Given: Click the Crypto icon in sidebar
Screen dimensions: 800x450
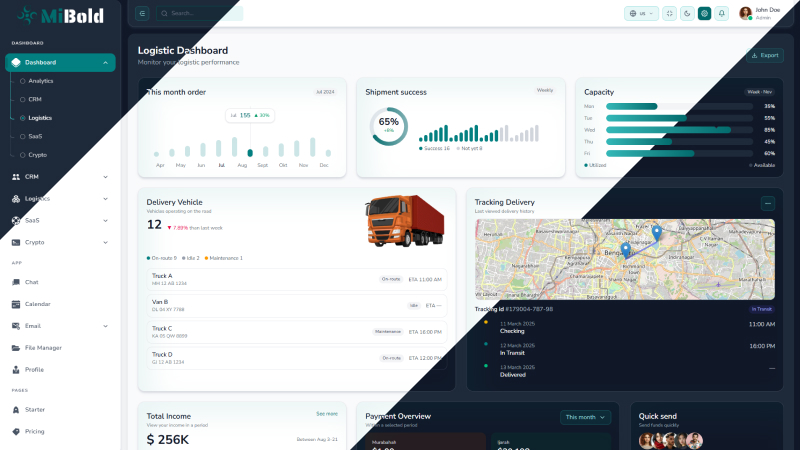Looking at the screenshot, I should (x=16, y=243).
